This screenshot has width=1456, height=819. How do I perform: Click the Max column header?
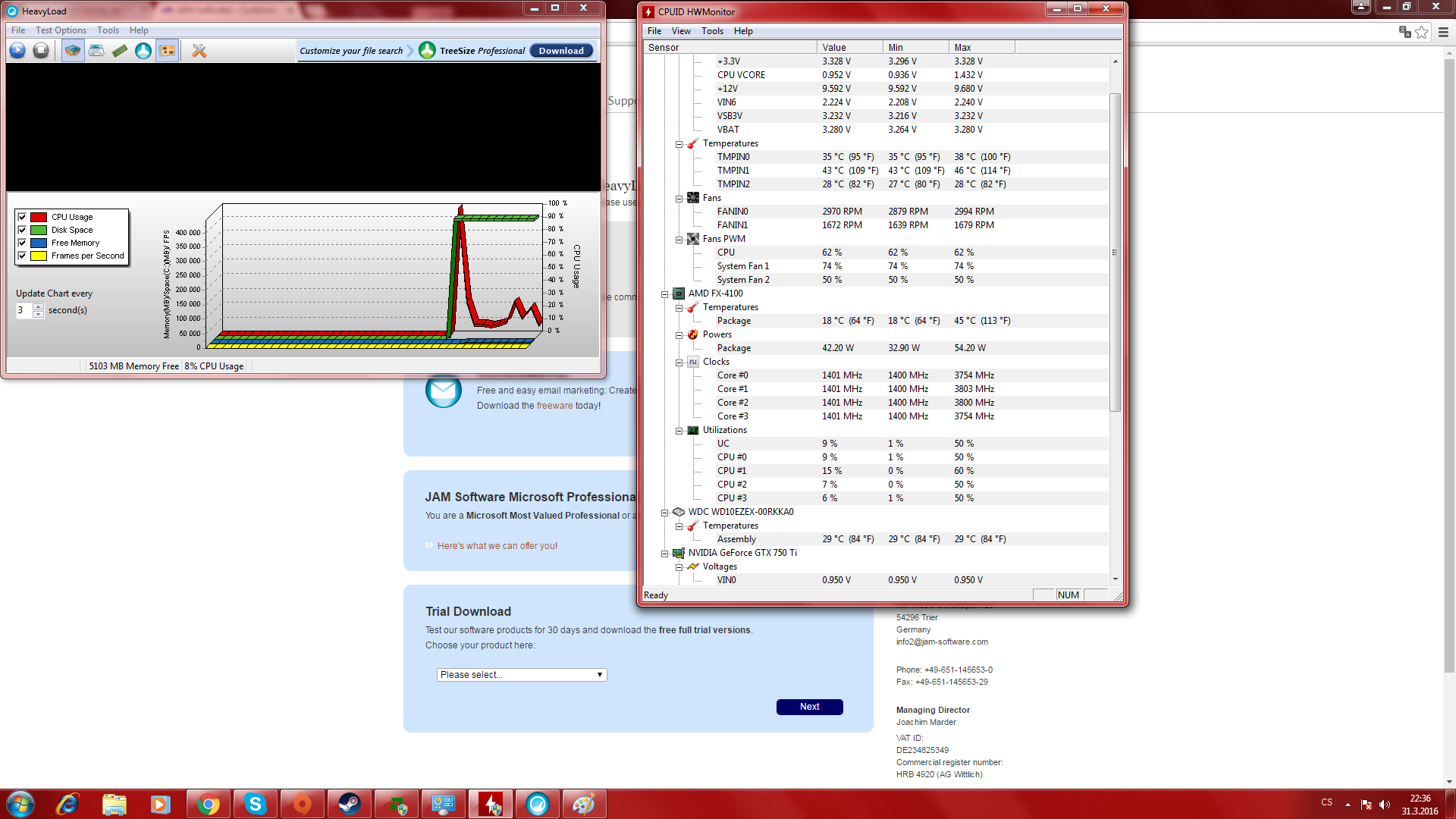point(981,47)
